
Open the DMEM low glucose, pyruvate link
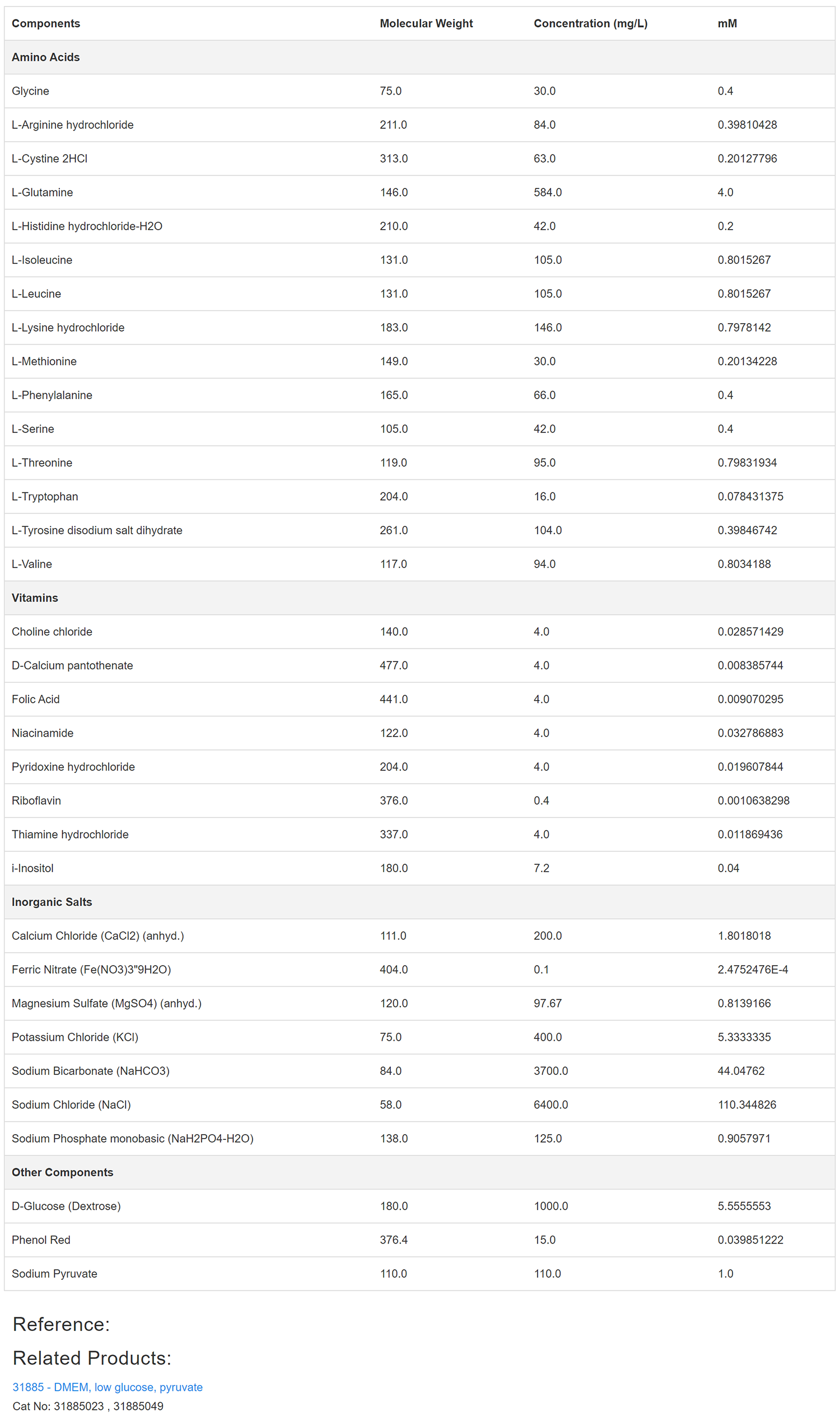click(108, 1387)
